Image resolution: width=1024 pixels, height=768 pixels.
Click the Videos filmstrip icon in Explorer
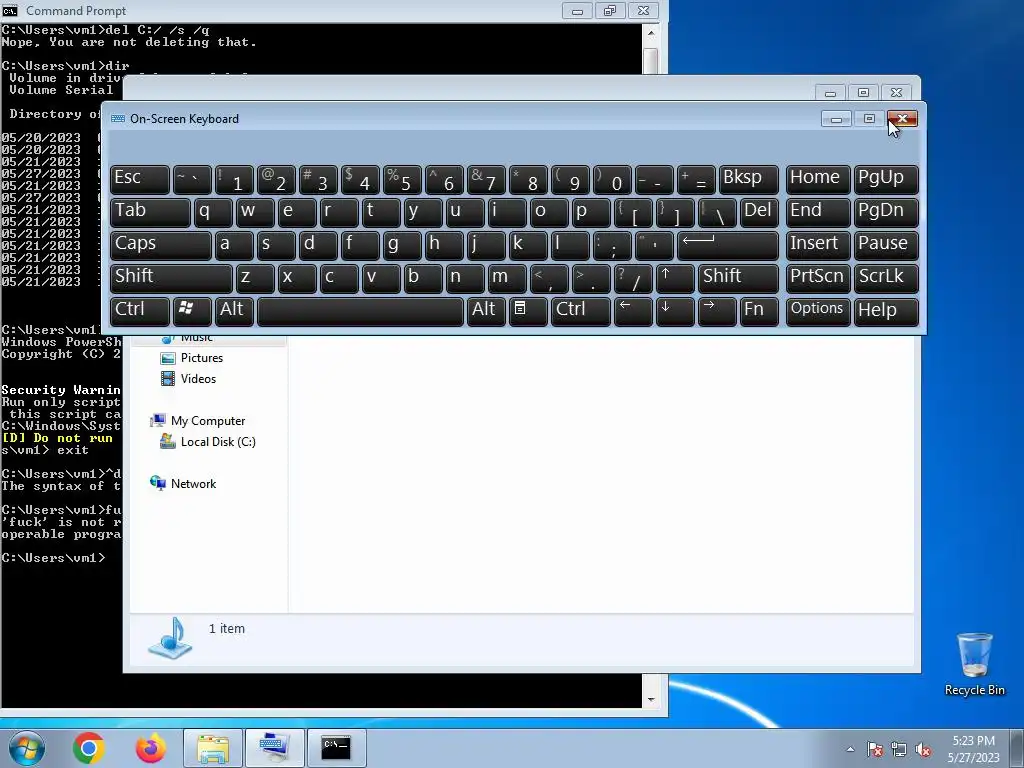click(x=168, y=379)
